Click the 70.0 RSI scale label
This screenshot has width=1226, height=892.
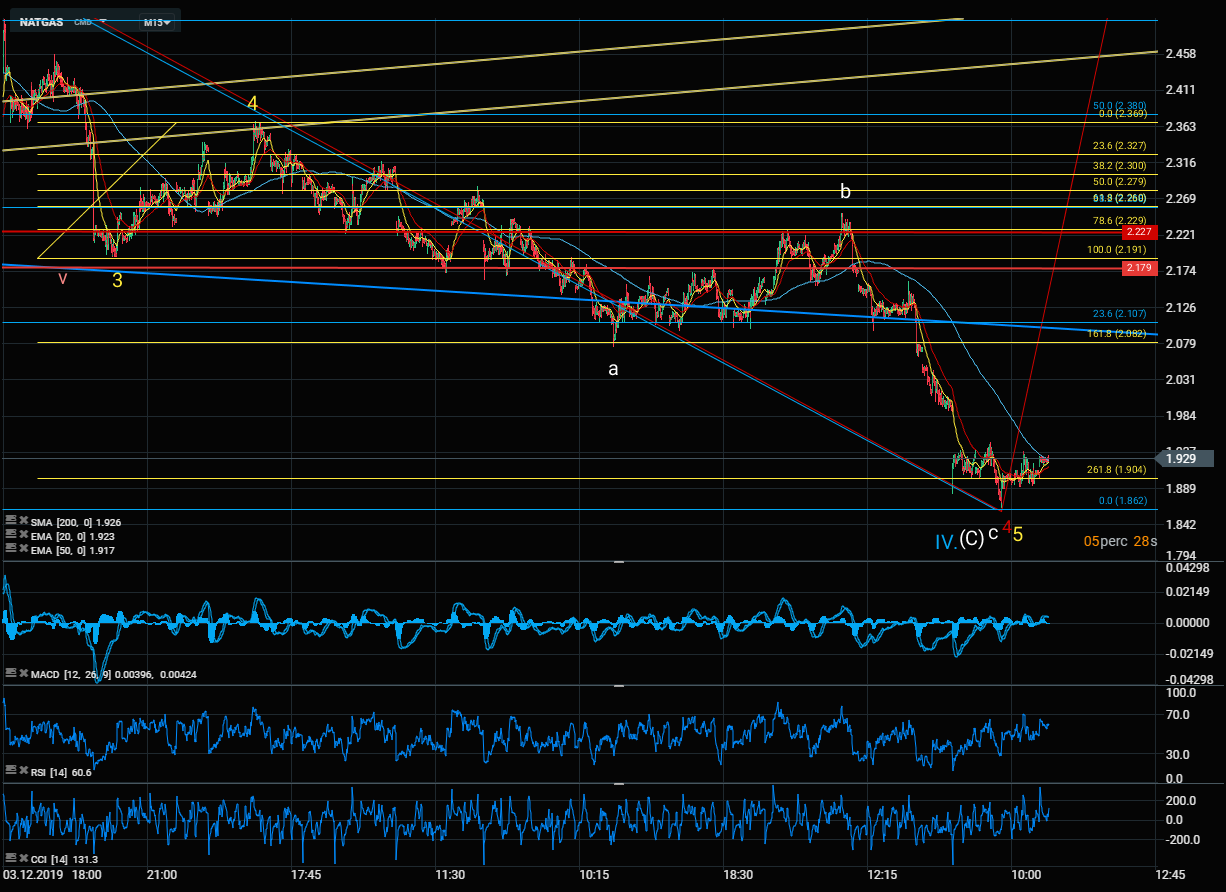(1177, 715)
